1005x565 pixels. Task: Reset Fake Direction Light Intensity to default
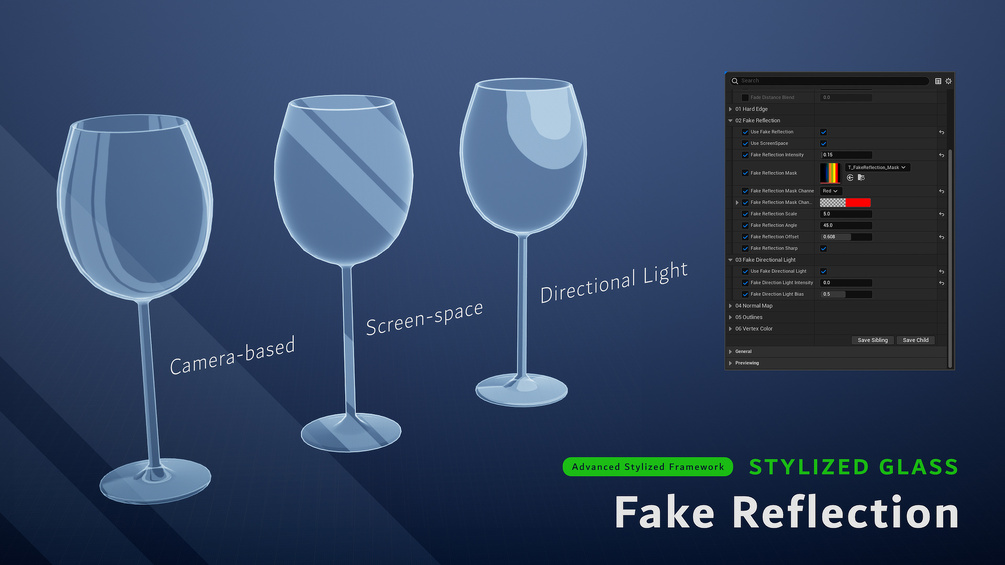[942, 282]
